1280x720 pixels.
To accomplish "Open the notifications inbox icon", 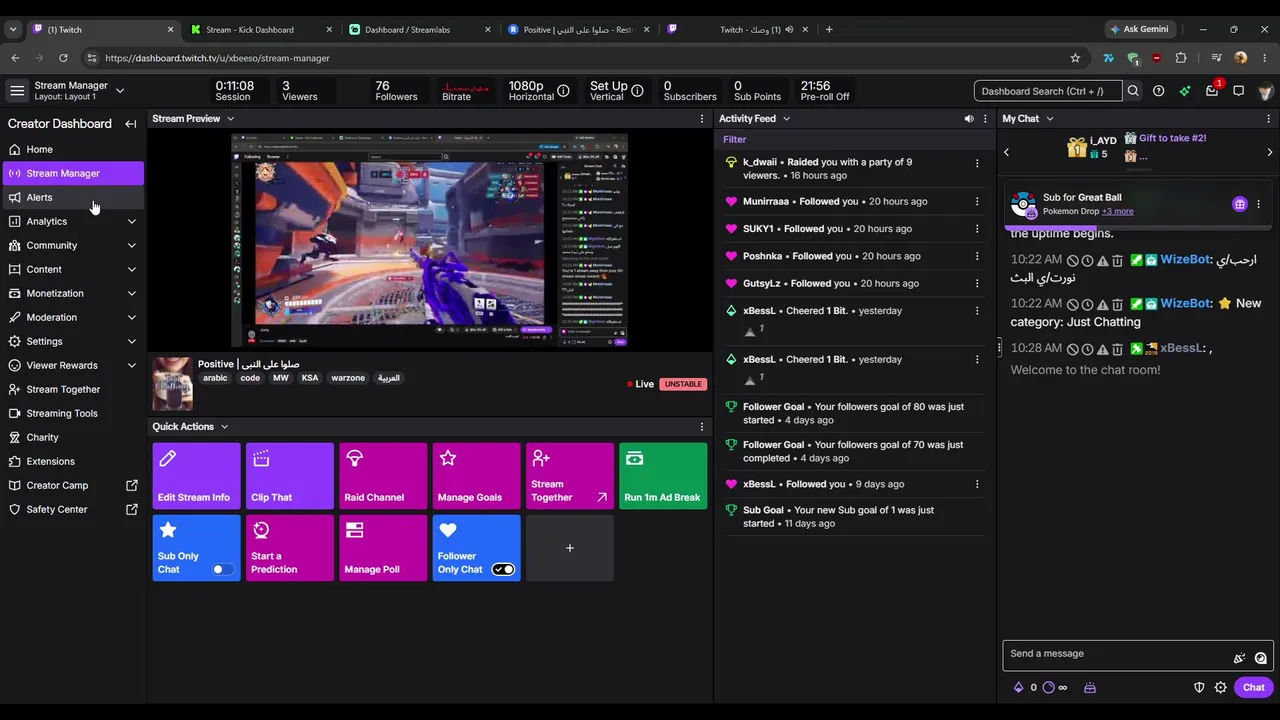I will pyautogui.click(x=1212, y=91).
